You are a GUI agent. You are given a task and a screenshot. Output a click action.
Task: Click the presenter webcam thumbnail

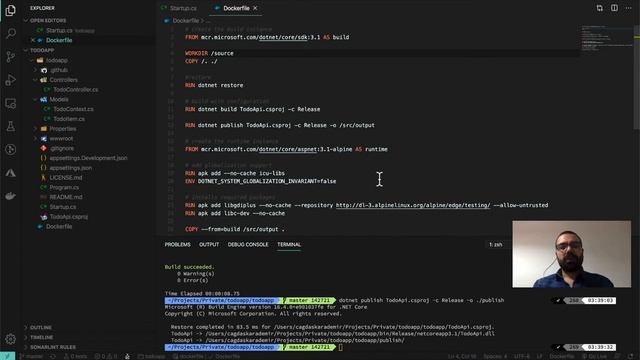tap(571, 254)
